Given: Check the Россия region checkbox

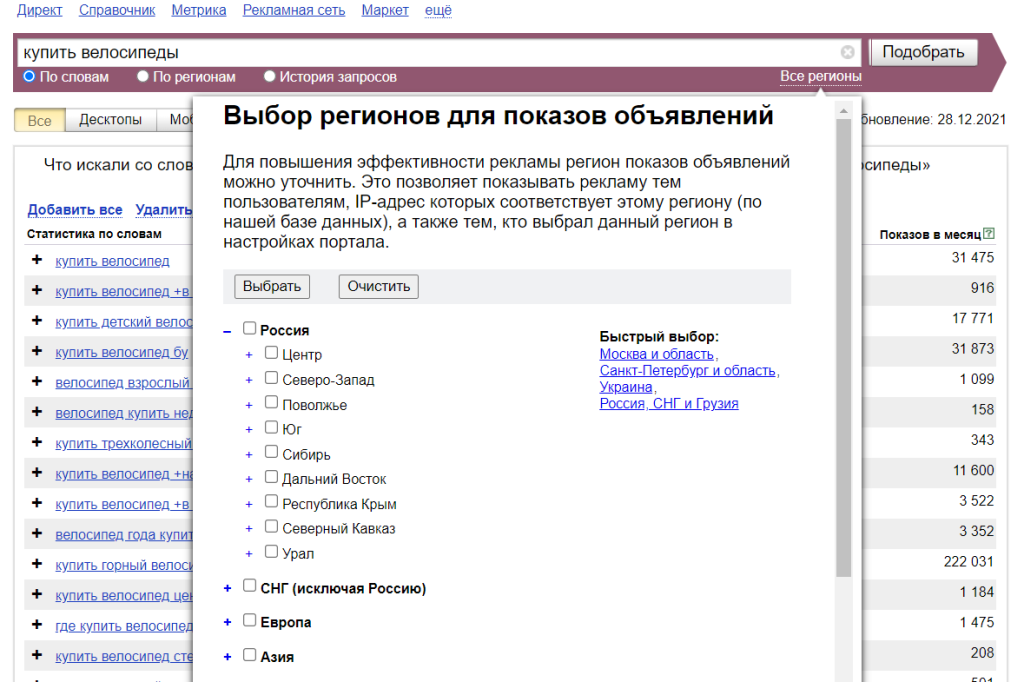Looking at the screenshot, I should [250, 328].
